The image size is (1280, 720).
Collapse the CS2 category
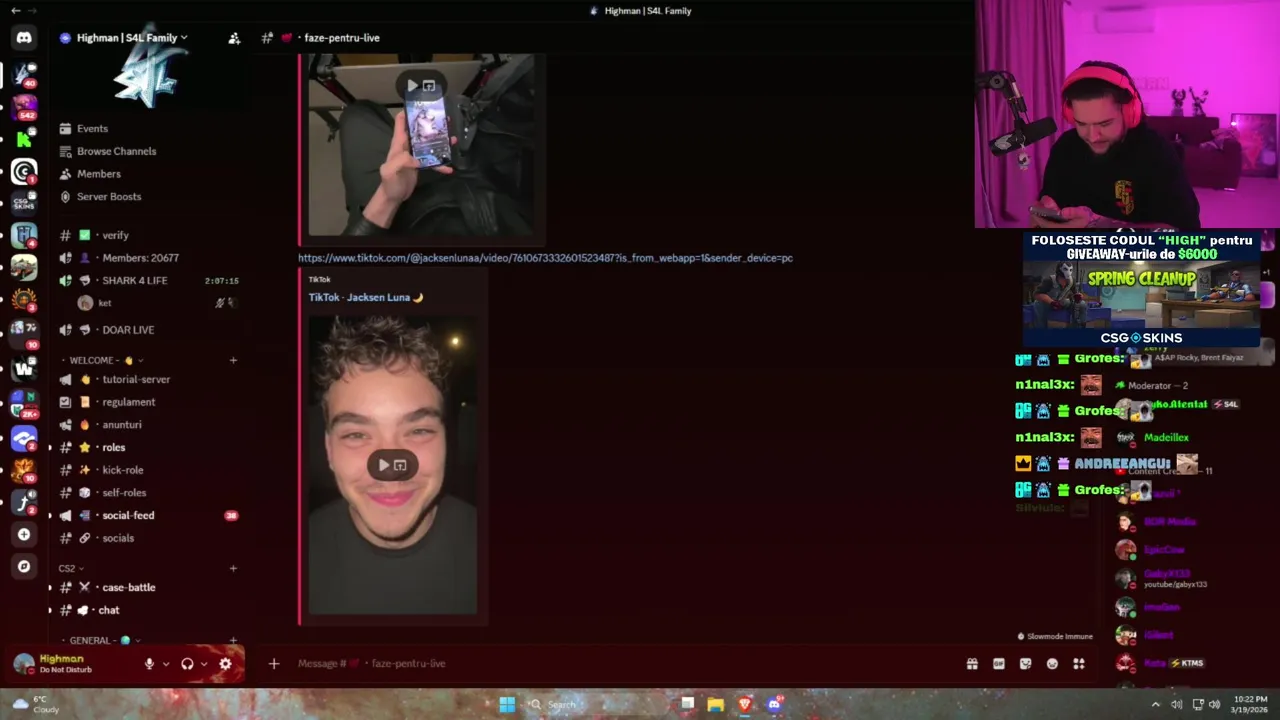click(x=71, y=568)
